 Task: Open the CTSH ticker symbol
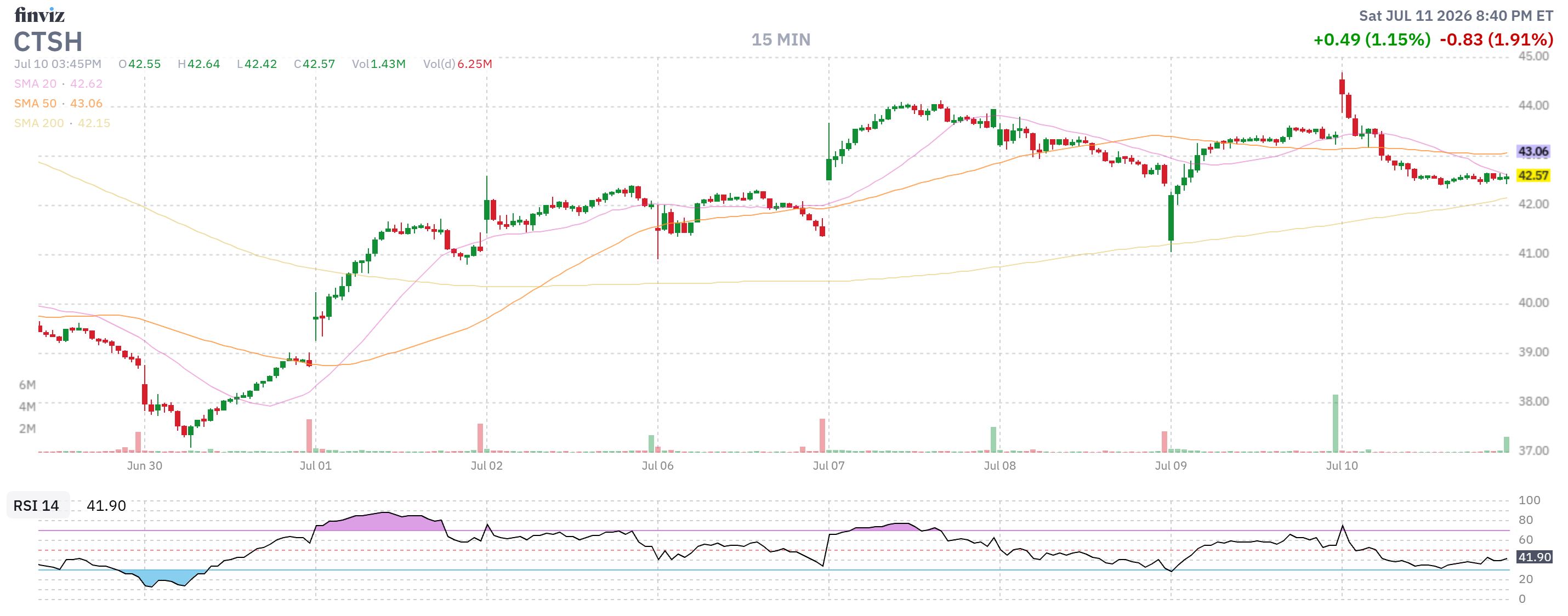click(x=48, y=42)
